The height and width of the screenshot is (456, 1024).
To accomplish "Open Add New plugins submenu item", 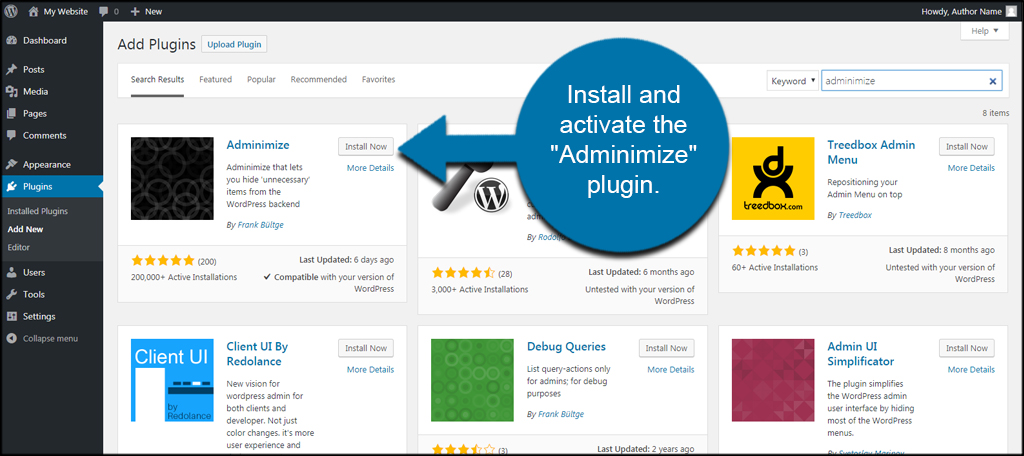I will 25,230.
